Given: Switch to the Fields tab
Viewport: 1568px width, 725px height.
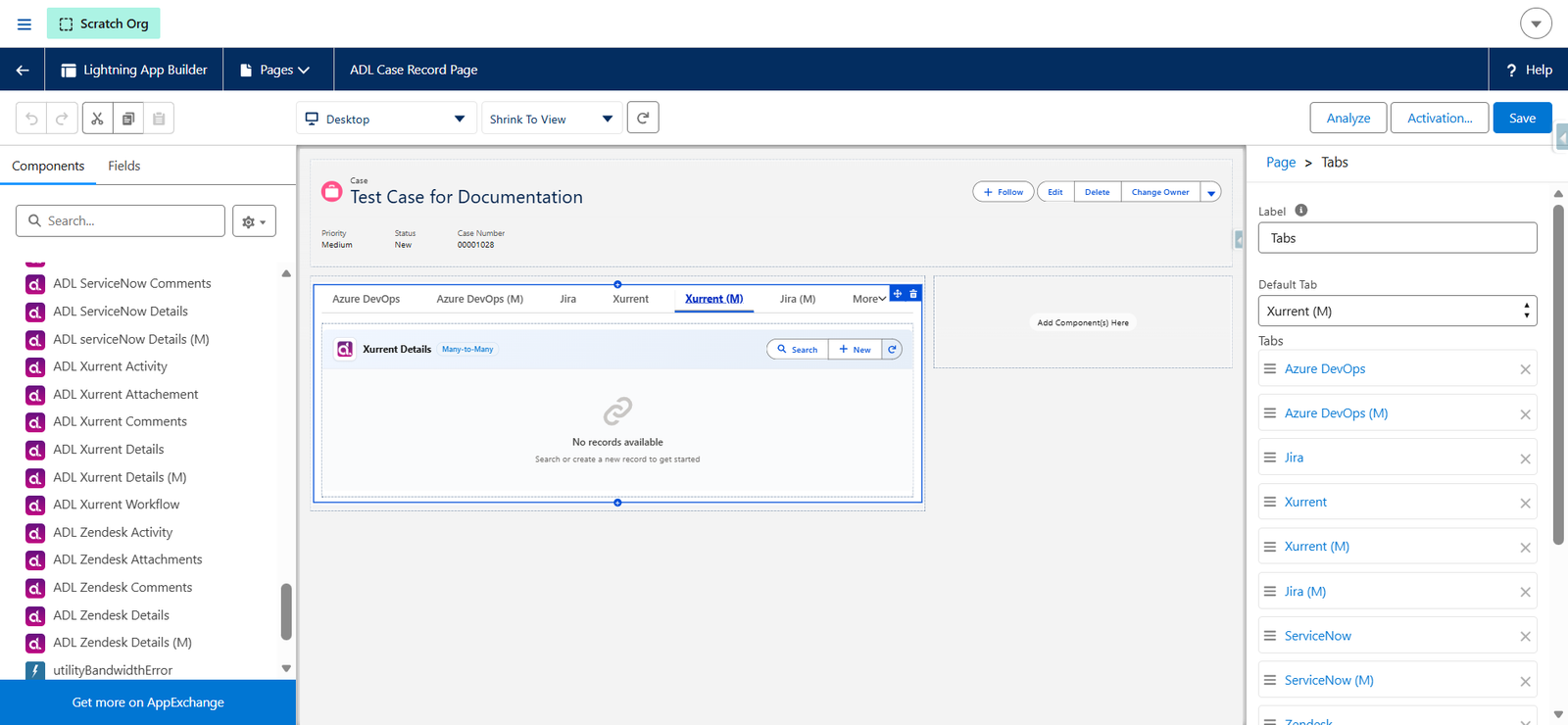Looking at the screenshot, I should [124, 166].
